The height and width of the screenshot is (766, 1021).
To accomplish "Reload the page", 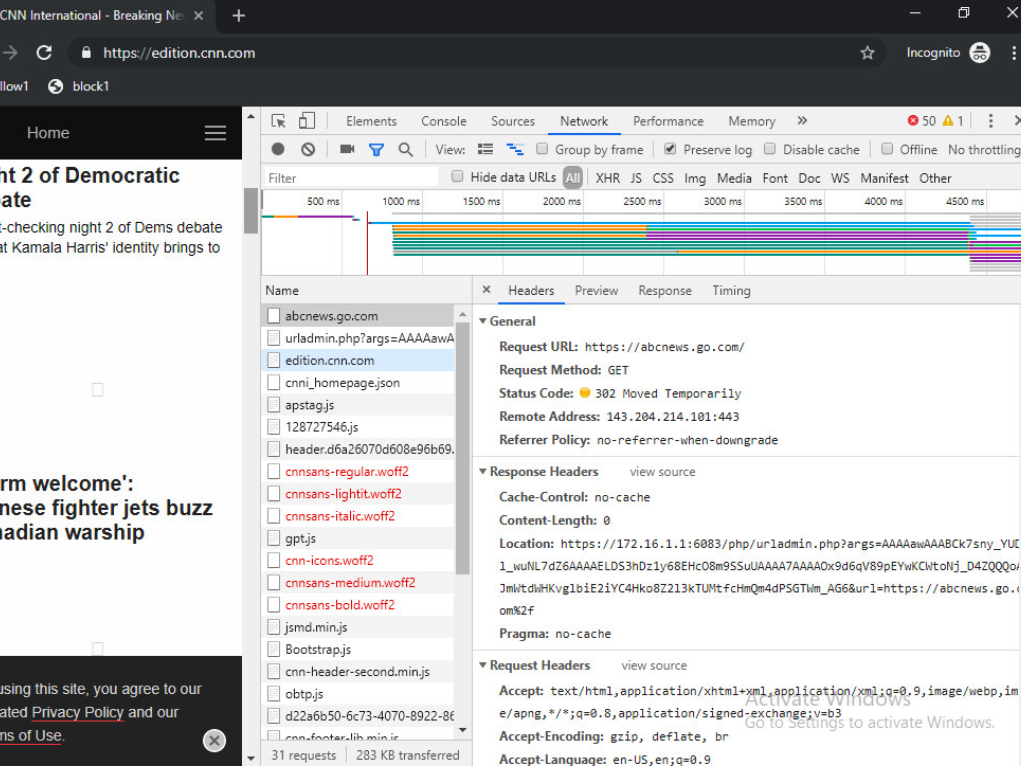I will 44,53.
